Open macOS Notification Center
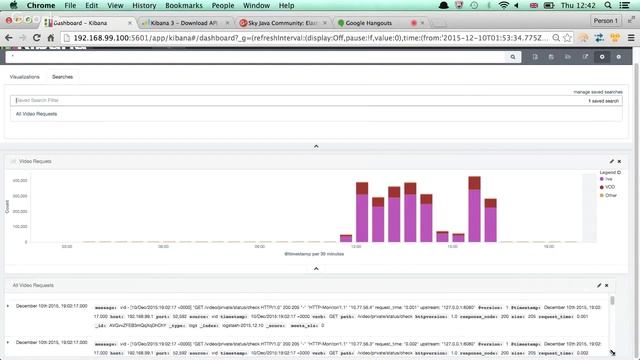The width and height of the screenshot is (640, 360). pyautogui.click(x=624, y=5)
